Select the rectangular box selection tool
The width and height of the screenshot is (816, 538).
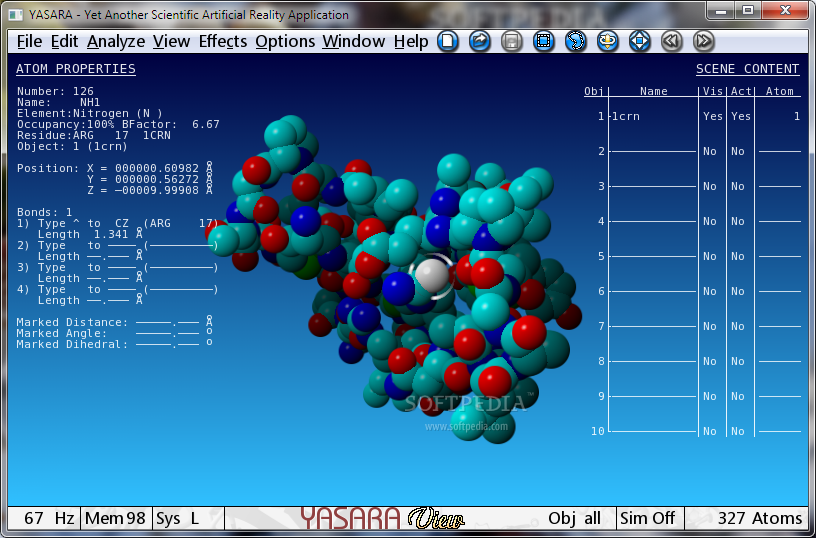click(544, 41)
